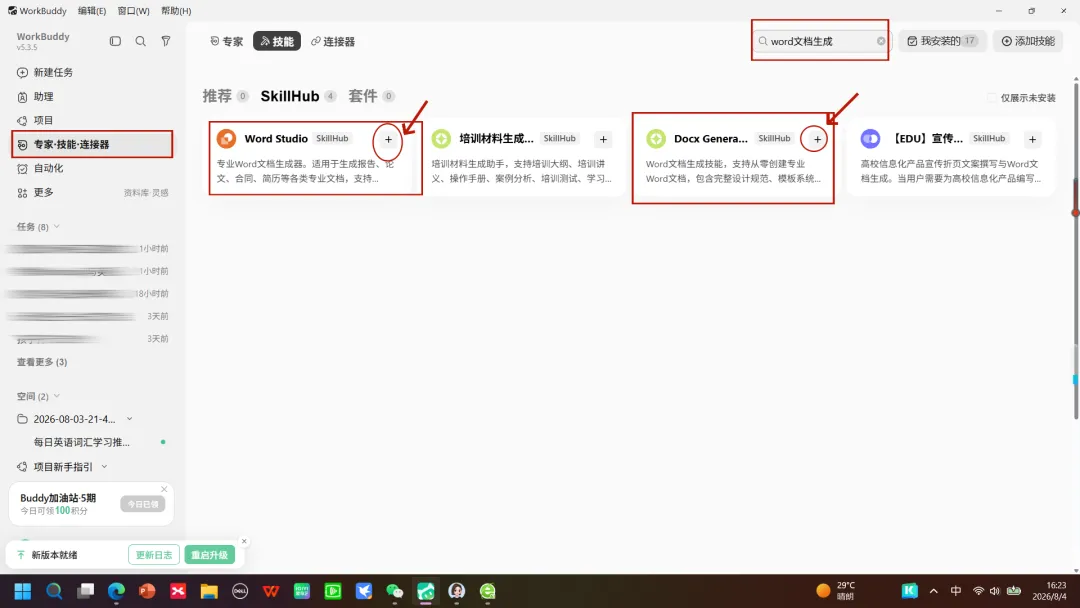1080x608 pixels.
Task: Click the 今日已领 button
Action: pos(143,504)
